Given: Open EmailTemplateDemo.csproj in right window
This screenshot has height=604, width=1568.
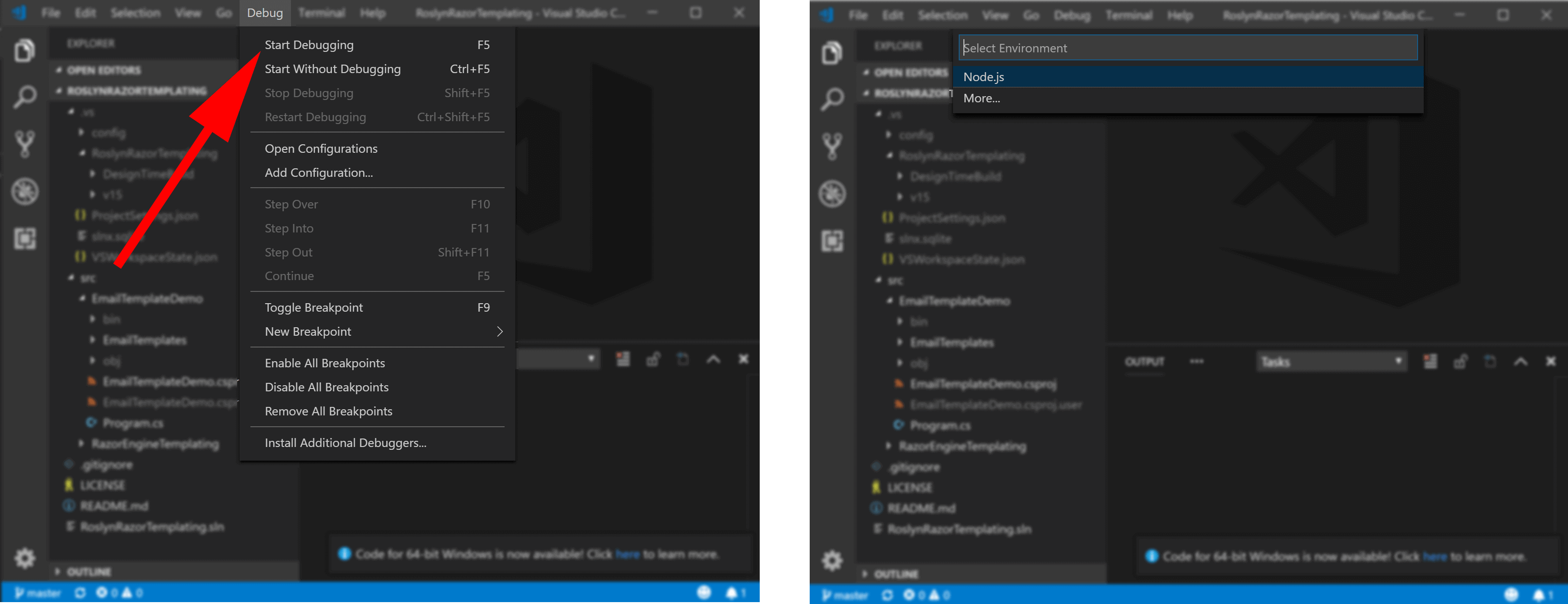Looking at the screenshot, I should tap(982, 384).
